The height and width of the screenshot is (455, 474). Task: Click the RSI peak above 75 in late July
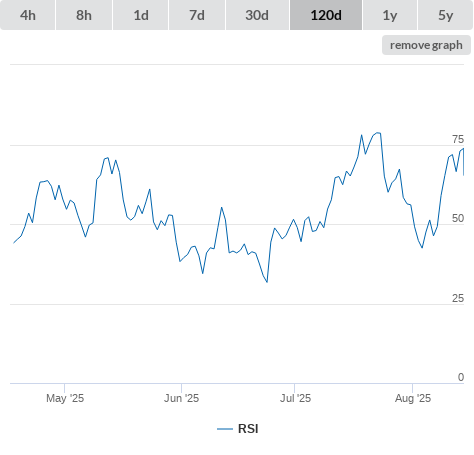[x=377, y=133]
